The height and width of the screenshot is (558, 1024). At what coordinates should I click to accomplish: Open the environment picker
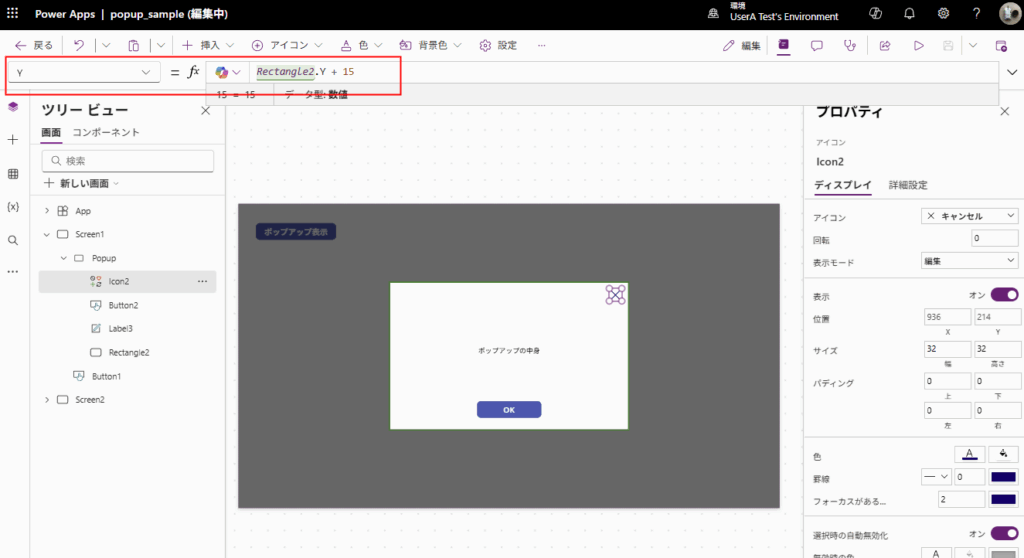(x=775, y=13)
